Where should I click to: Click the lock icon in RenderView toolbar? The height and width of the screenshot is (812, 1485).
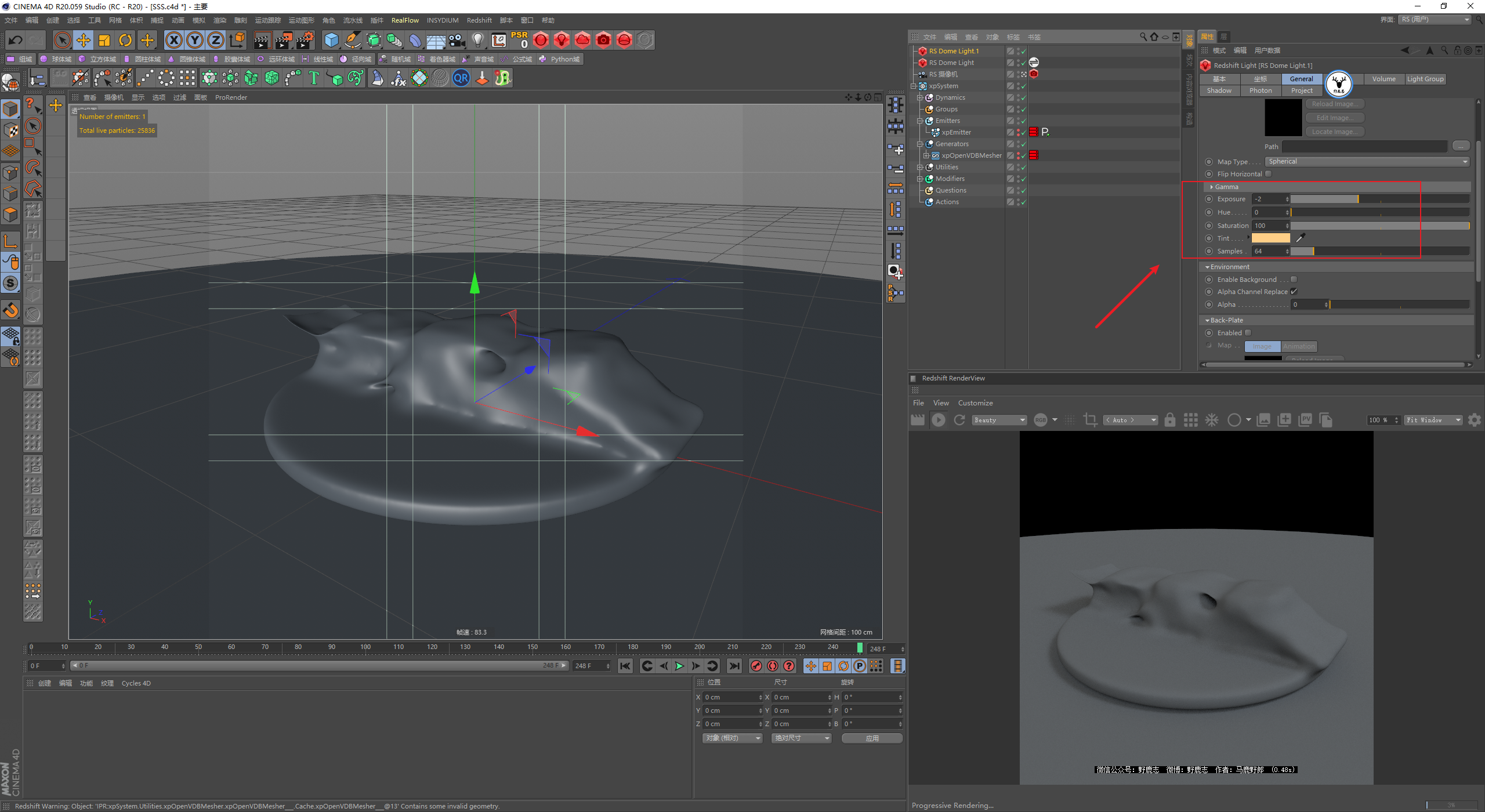[1170, 420]
